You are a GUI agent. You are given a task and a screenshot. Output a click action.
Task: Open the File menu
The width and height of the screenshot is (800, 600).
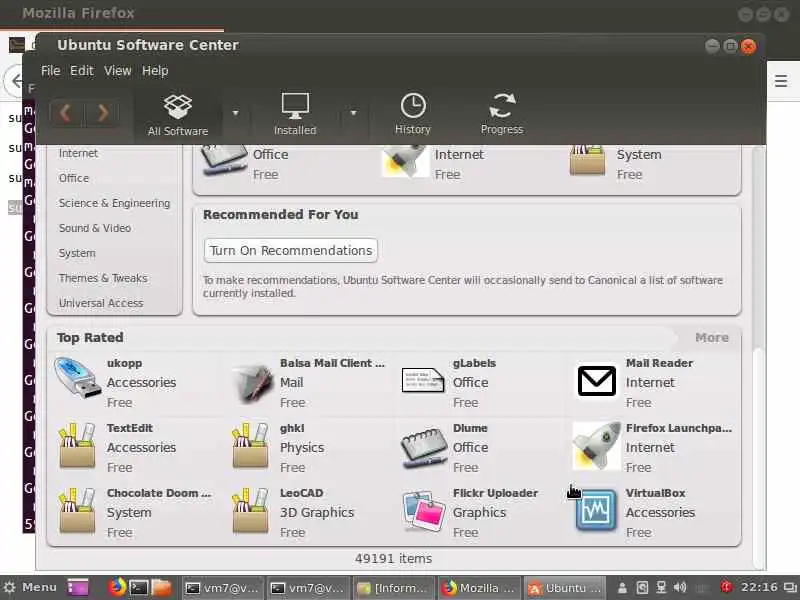click(x=51, y=71)
